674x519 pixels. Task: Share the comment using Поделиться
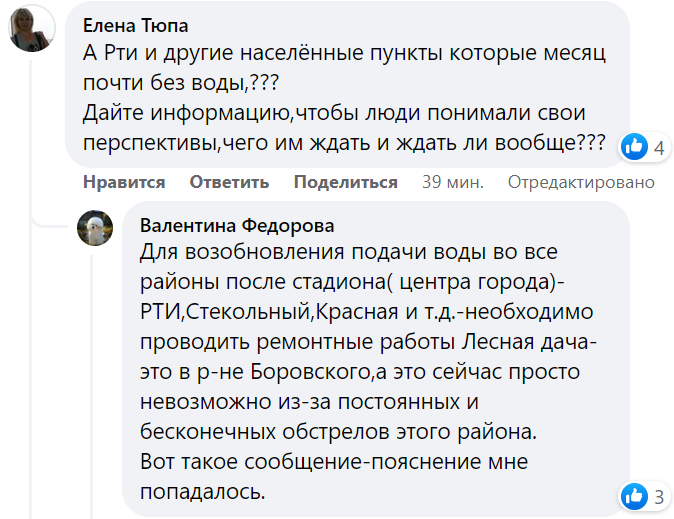pos(345,182)
